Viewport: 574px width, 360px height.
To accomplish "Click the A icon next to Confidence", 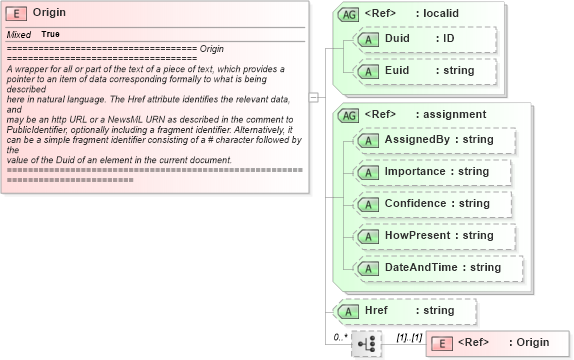I will tap(368, 205).
